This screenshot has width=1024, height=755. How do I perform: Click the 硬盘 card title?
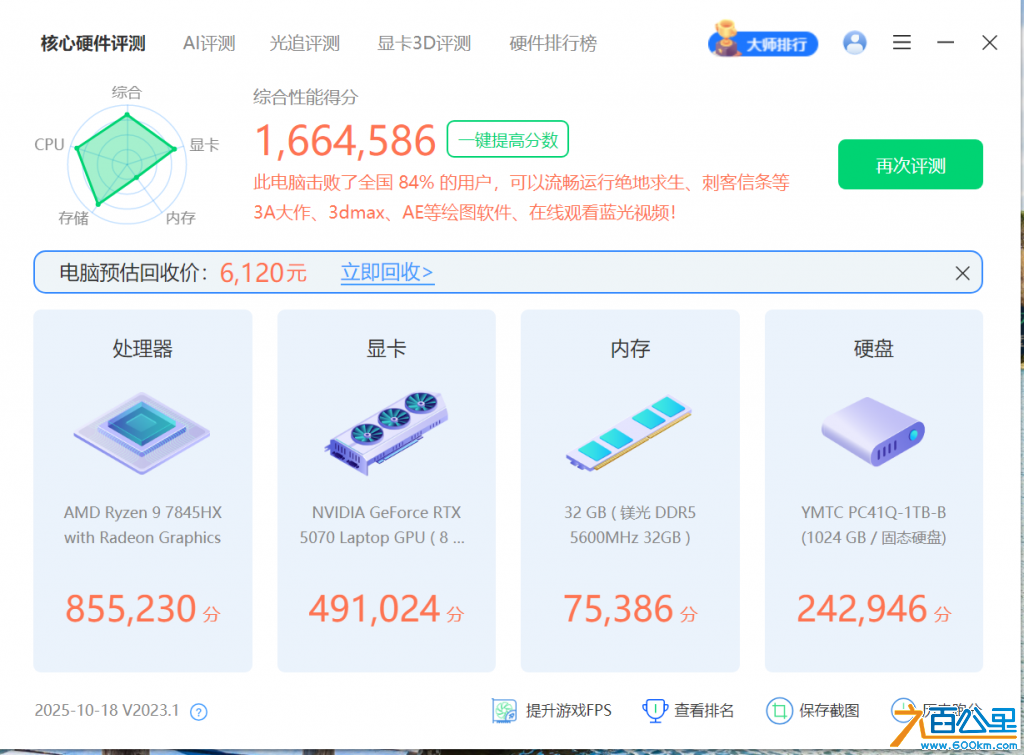coord(873,349)
